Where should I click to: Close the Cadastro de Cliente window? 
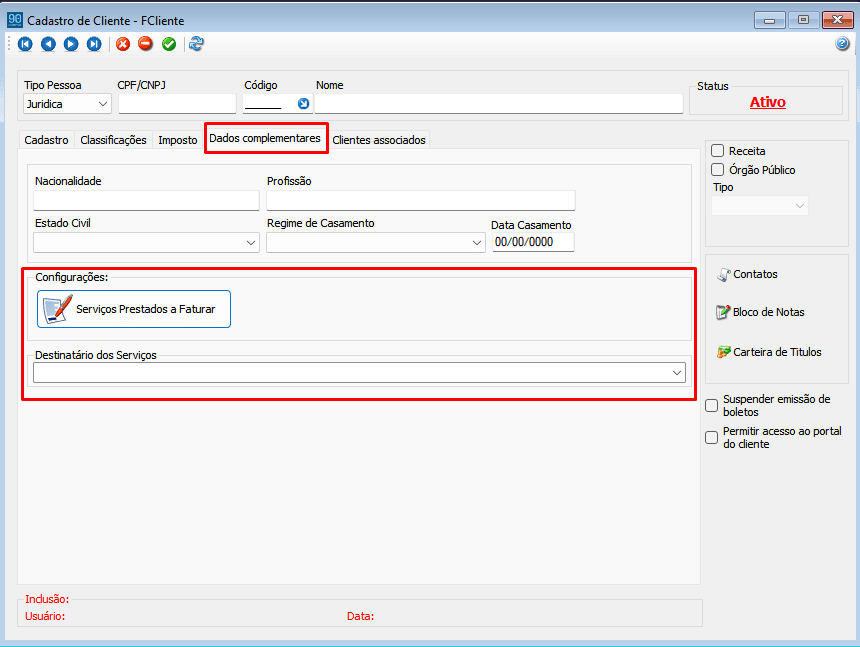[838, 20]
